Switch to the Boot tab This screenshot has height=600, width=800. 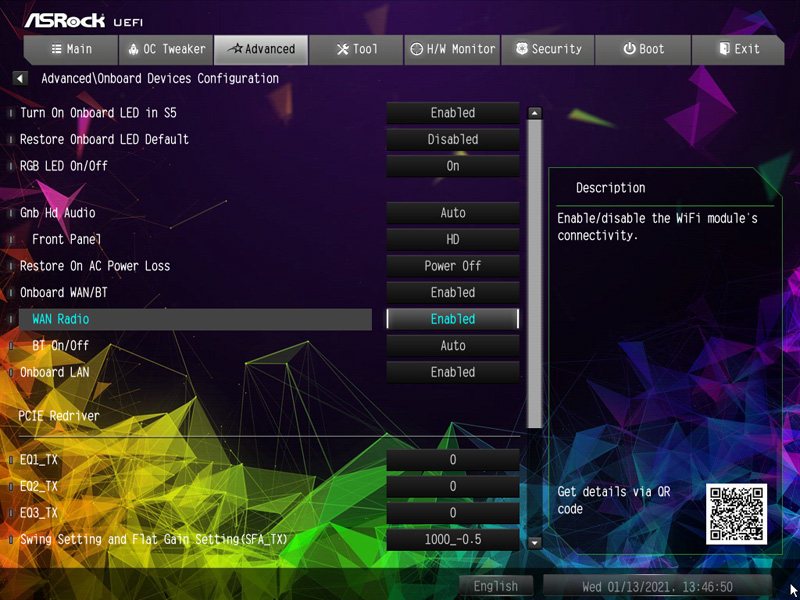click(x=643, y=49)
